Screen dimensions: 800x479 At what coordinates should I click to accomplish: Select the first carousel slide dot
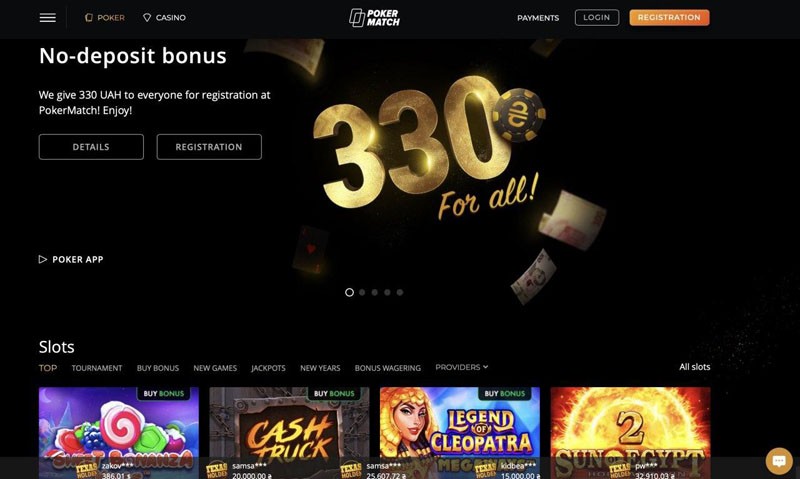(x=349, y=292)
